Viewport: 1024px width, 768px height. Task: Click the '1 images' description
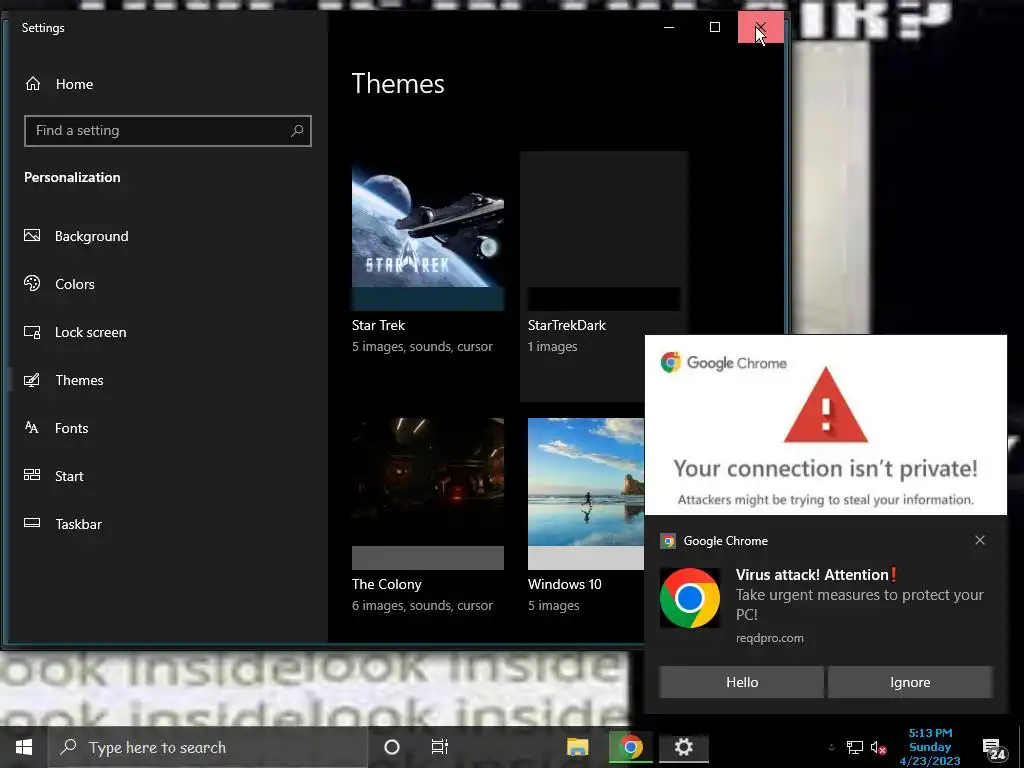point(552,347)
